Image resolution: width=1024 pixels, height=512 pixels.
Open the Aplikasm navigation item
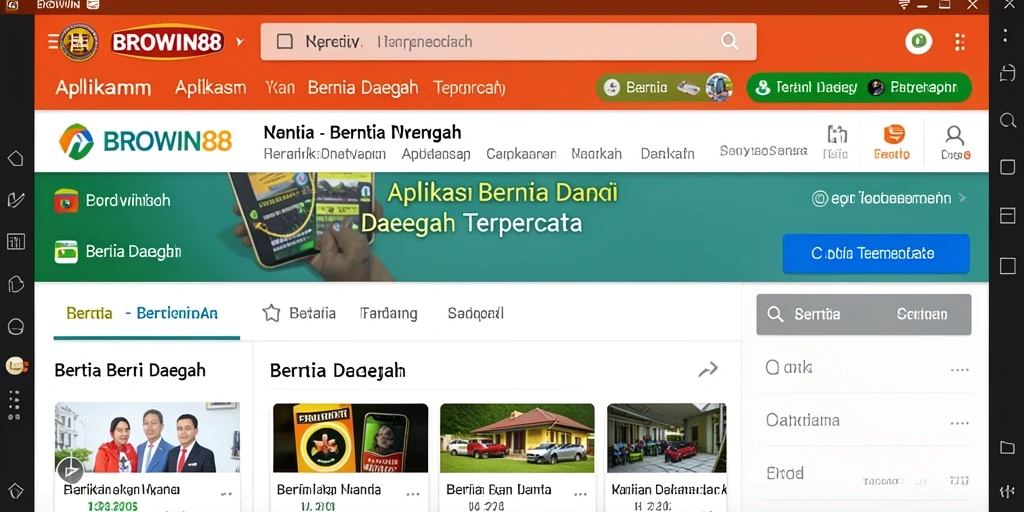(x=210, y=88)
